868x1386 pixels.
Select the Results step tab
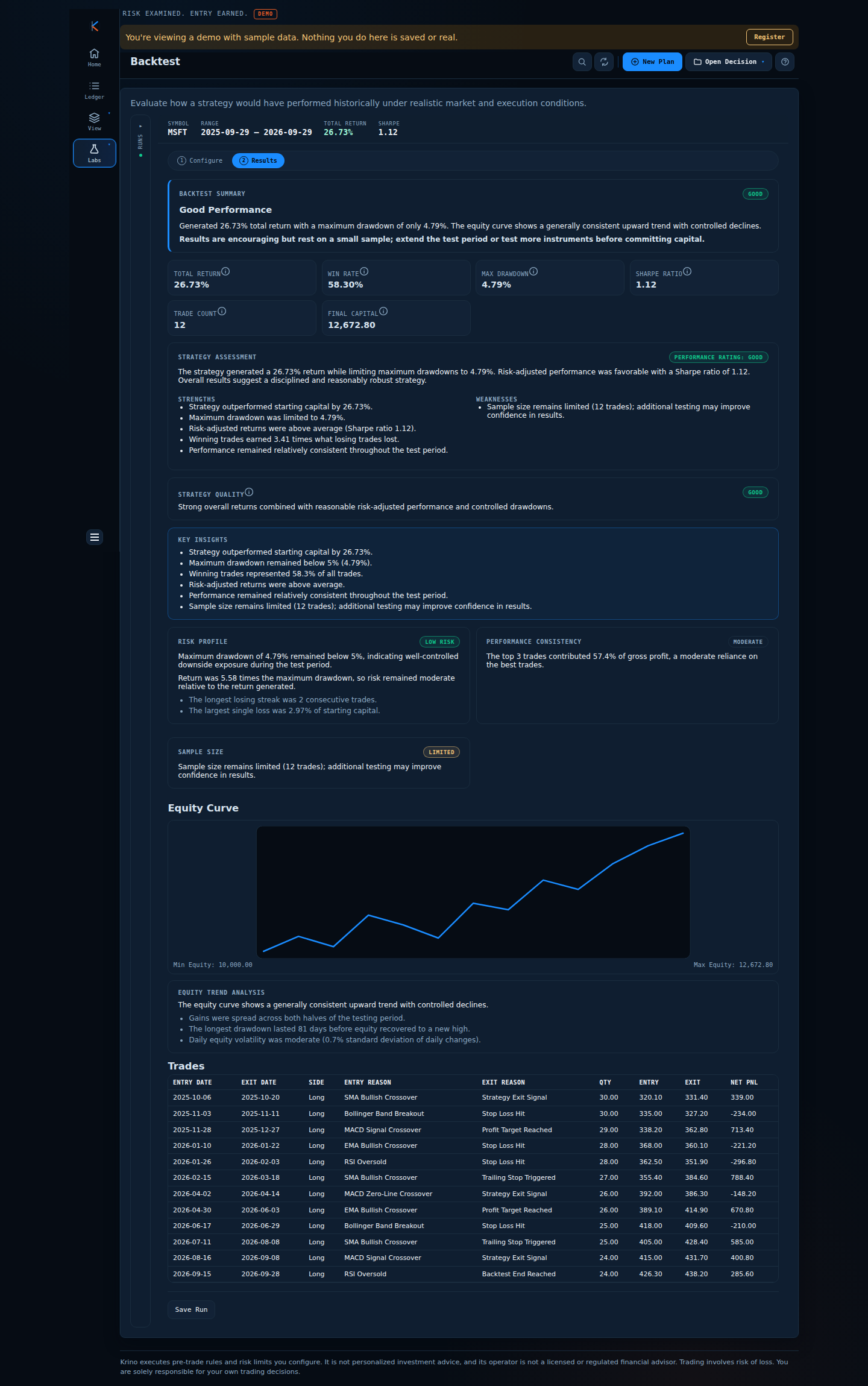(258, 160)
